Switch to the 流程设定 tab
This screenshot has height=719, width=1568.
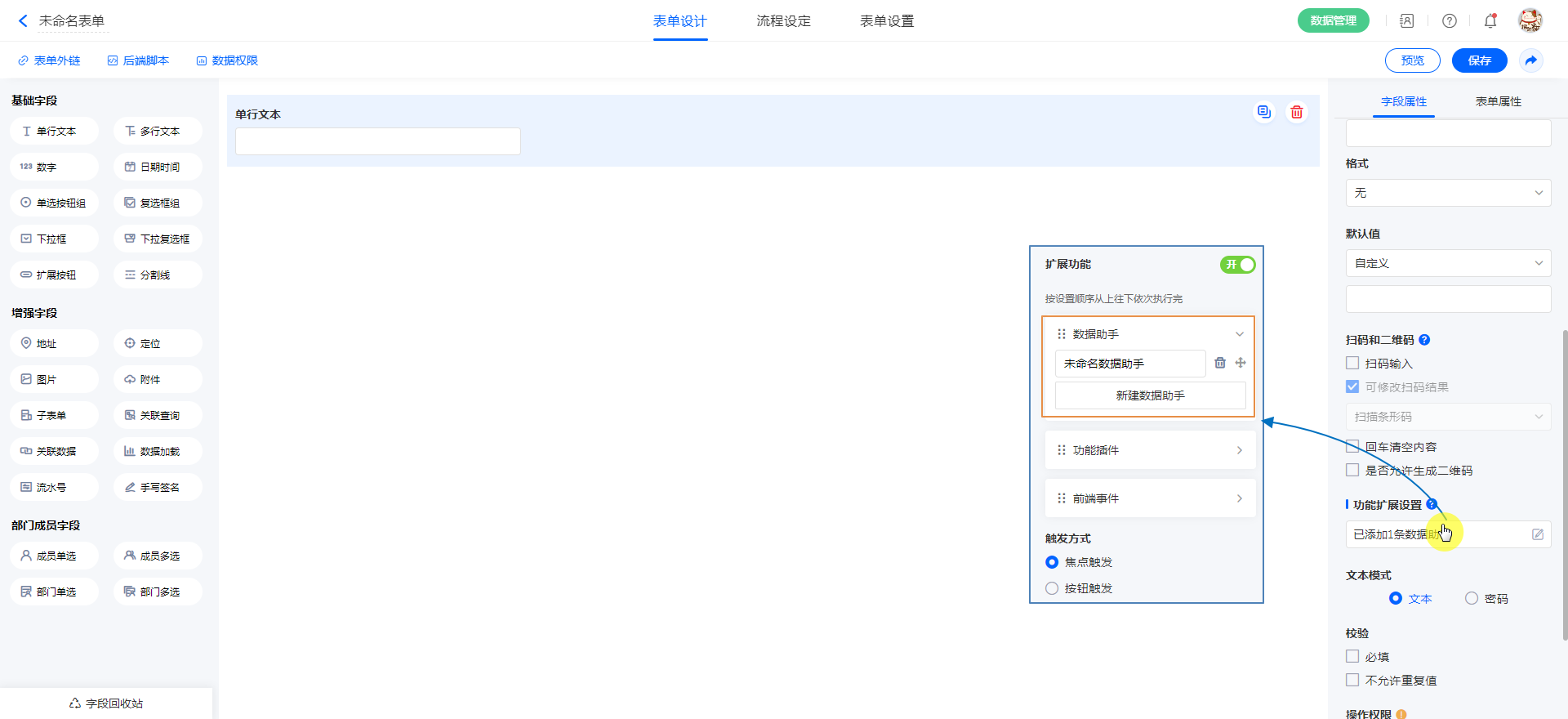[x=783, y=21]
